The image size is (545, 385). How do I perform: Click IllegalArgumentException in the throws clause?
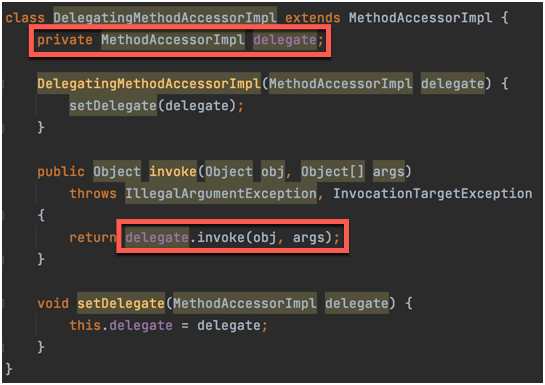coord(221,193)
